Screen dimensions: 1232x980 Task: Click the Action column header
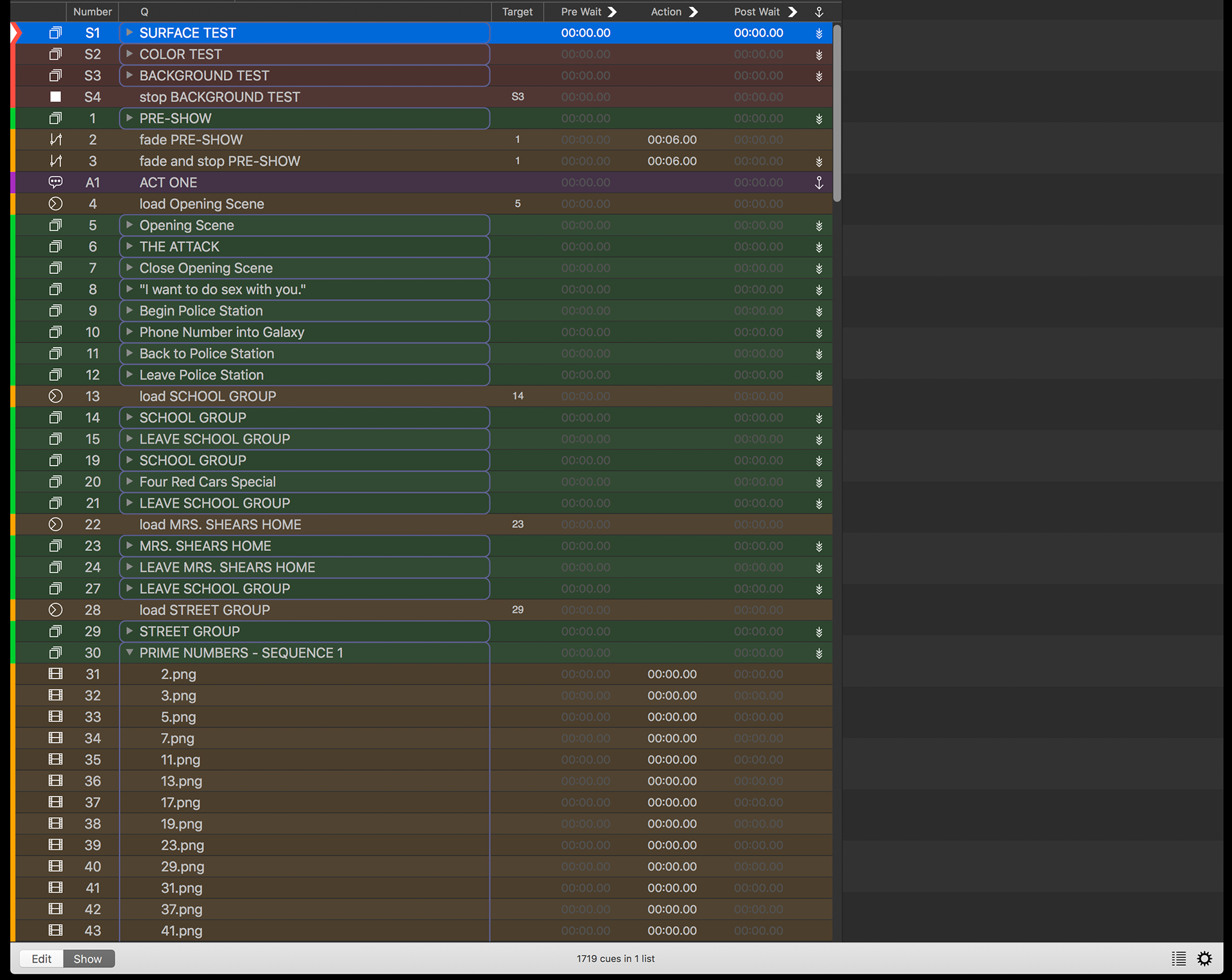coord(666,12)
